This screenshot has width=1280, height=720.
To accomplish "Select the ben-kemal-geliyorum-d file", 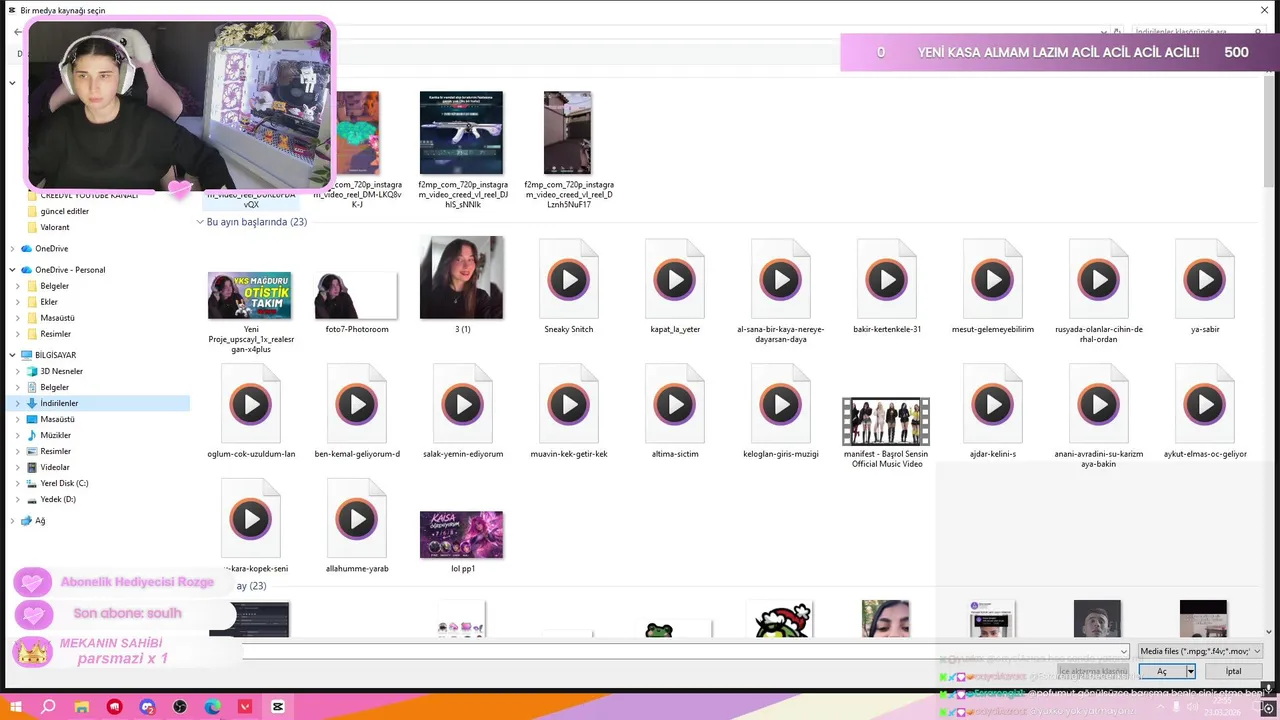I will click(x=357, y=411).
